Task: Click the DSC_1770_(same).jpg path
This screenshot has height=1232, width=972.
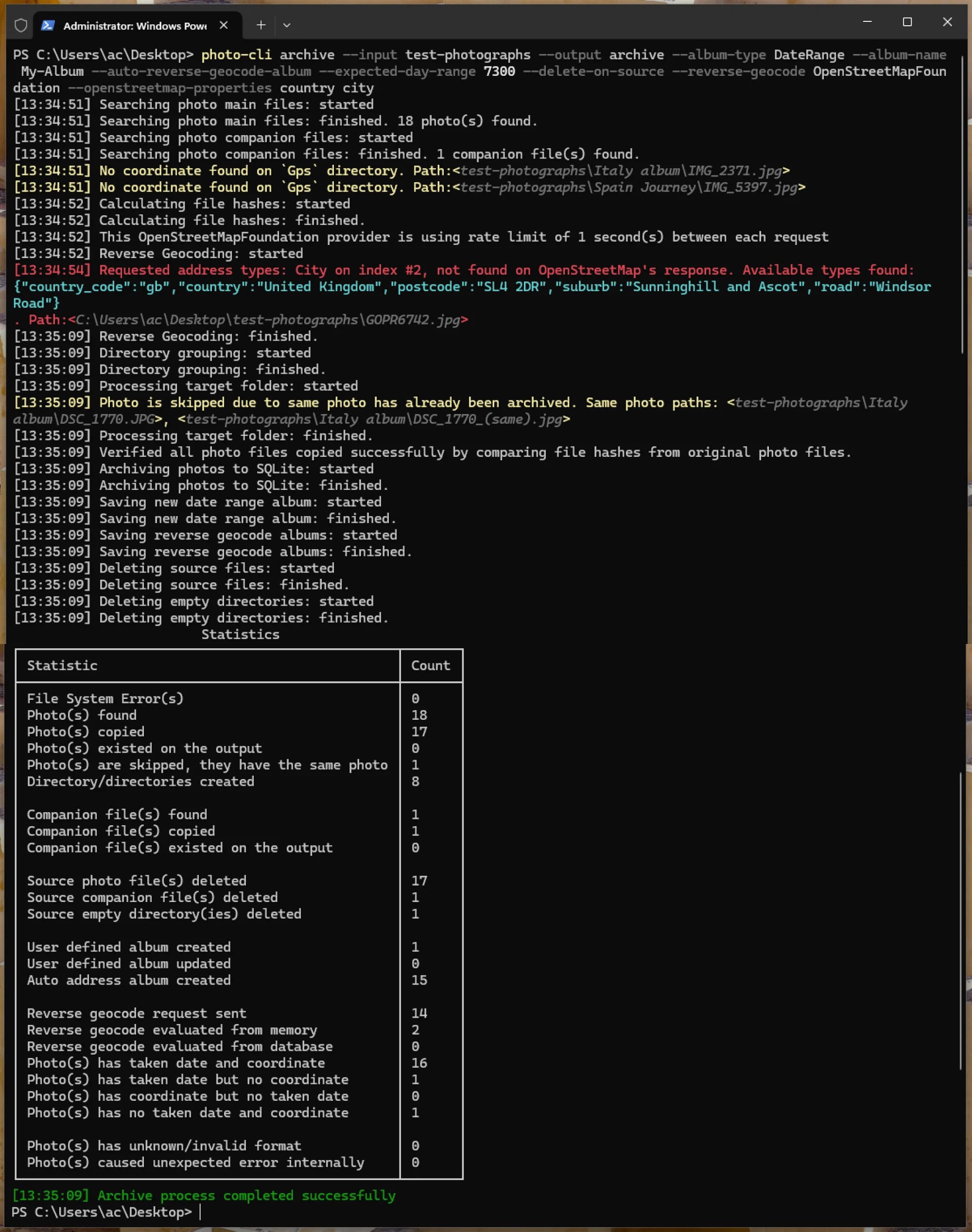Action: [373, 419]
